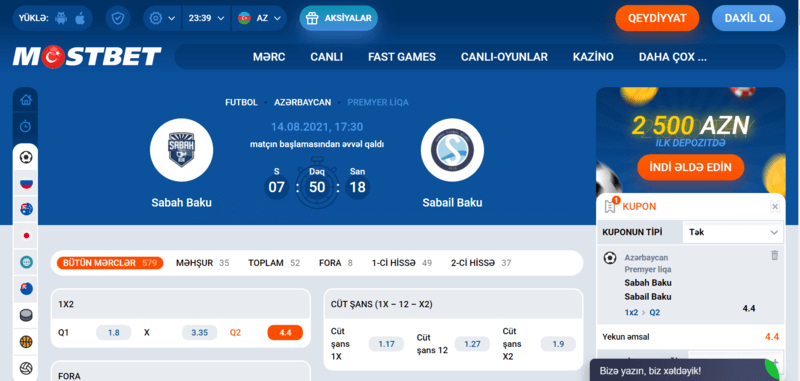Image resolution: width=800 pixels, height=381 pixels.
Task: Select the Russia flag in sidebar
Action: click(26, 184)
